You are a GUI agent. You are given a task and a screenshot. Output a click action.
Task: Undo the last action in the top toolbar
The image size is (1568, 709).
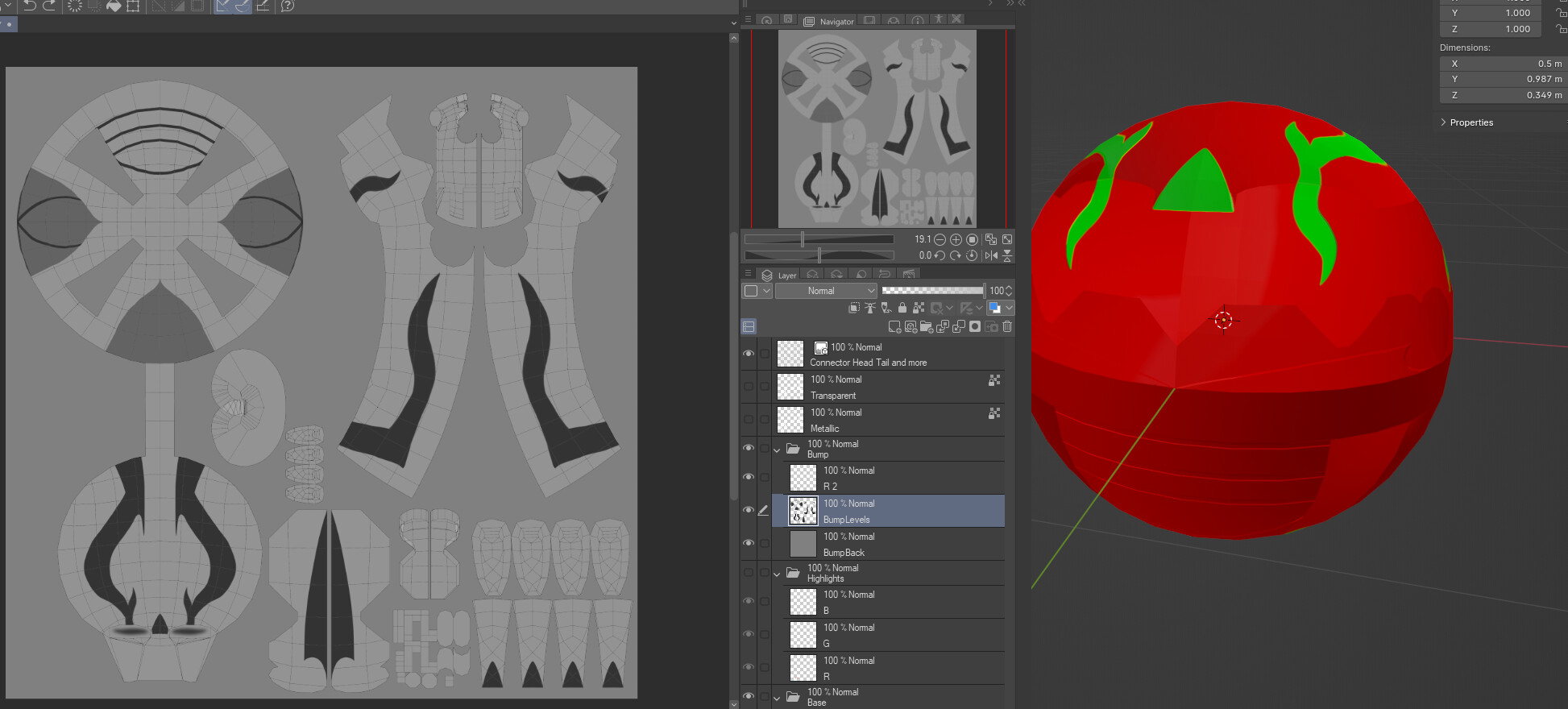point(30,6)
